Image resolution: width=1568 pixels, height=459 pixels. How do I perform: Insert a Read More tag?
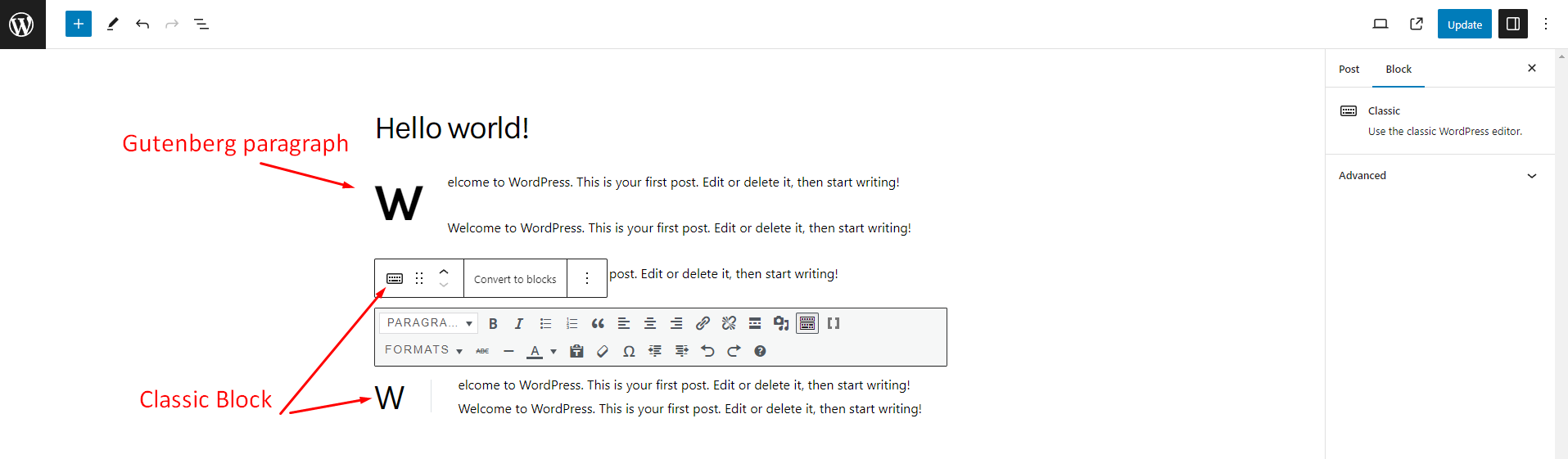pyautogui.click(x=755, y=323)
